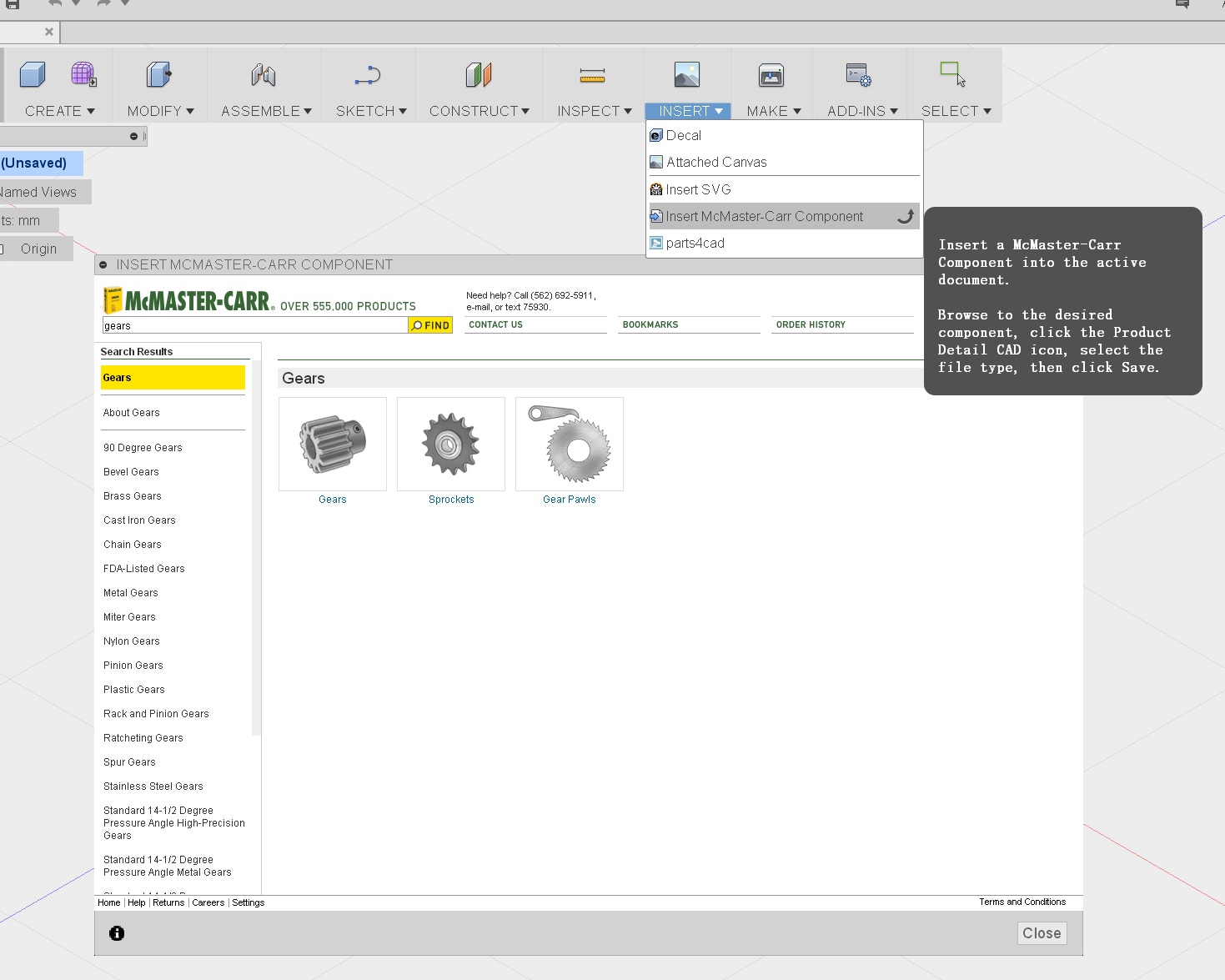Expand the Select dropdown arrow

pos(987,111)
